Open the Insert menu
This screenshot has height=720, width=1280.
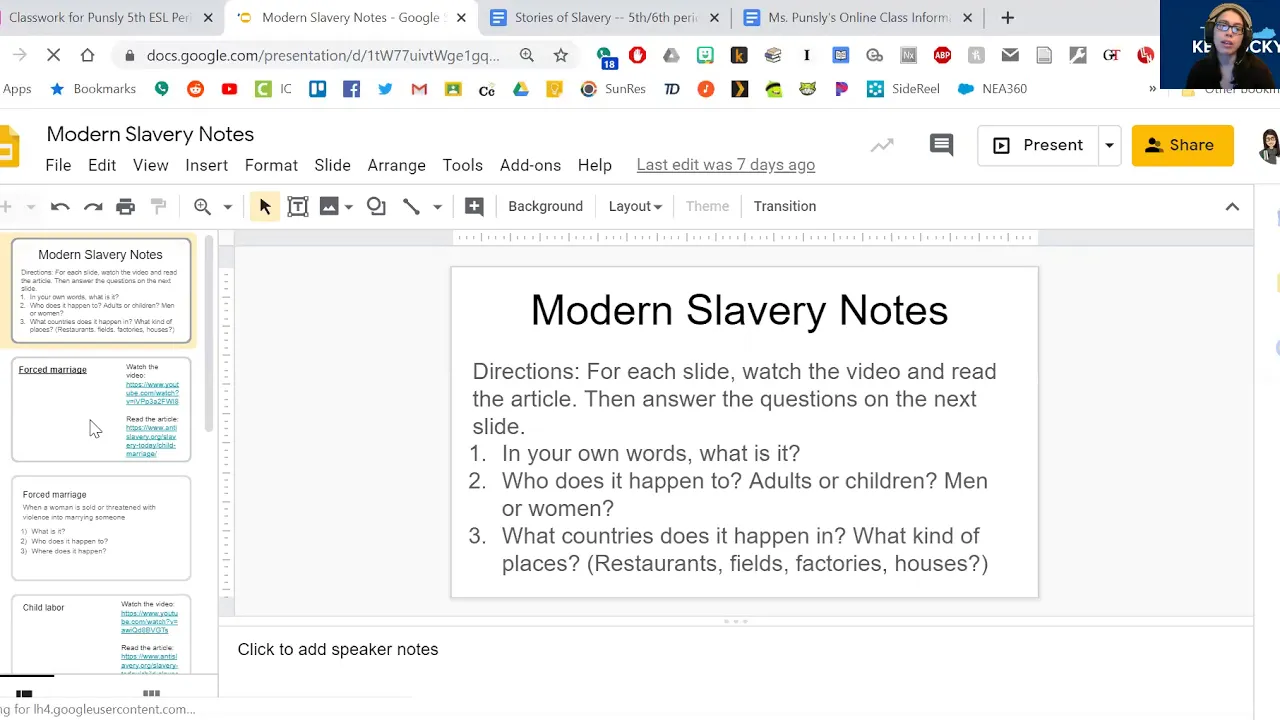pyautogui.click(x=207, y=165)
